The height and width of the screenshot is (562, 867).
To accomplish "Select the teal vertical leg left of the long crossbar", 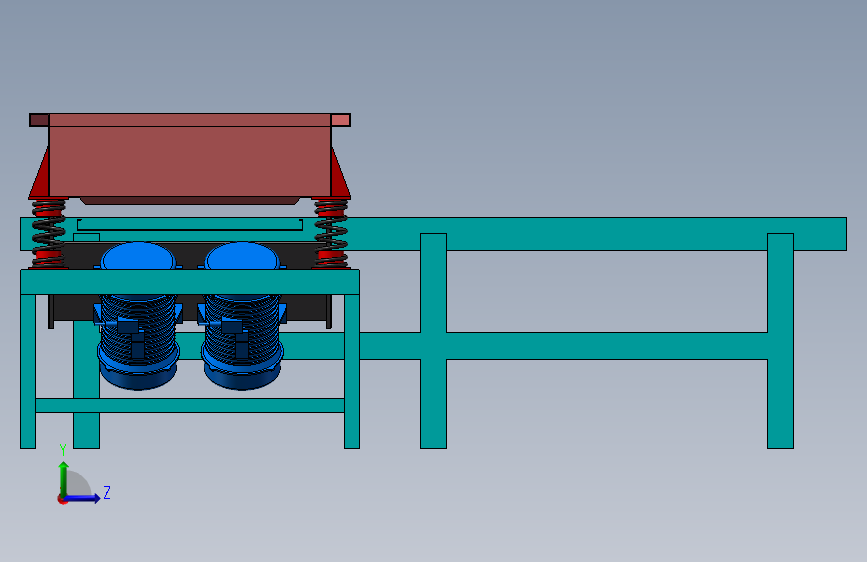I will (x=434, y=341).
